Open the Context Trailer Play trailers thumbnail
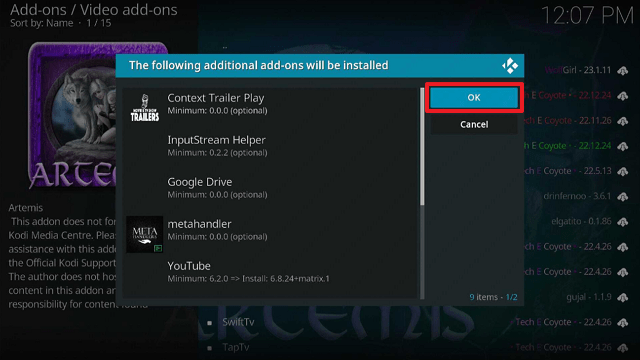The width and height of the screenshot is (640, 360). pyautogui.click(x=144, y=108)
